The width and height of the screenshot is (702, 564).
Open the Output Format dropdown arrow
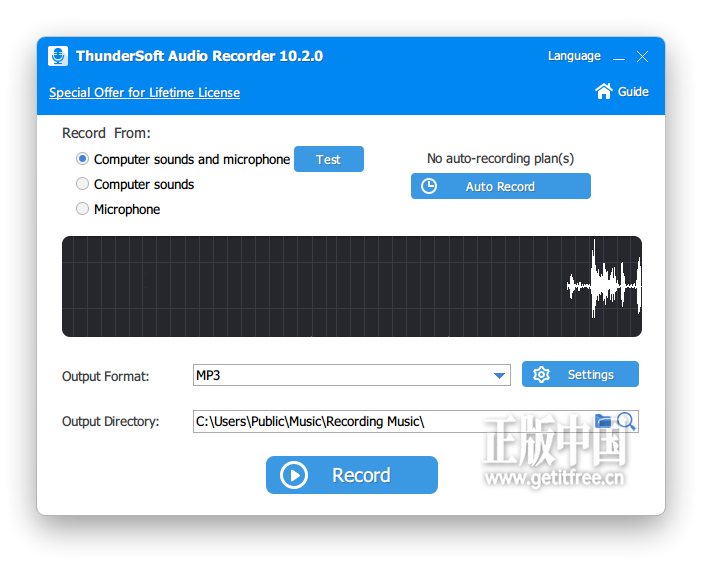tap(499, 376)
